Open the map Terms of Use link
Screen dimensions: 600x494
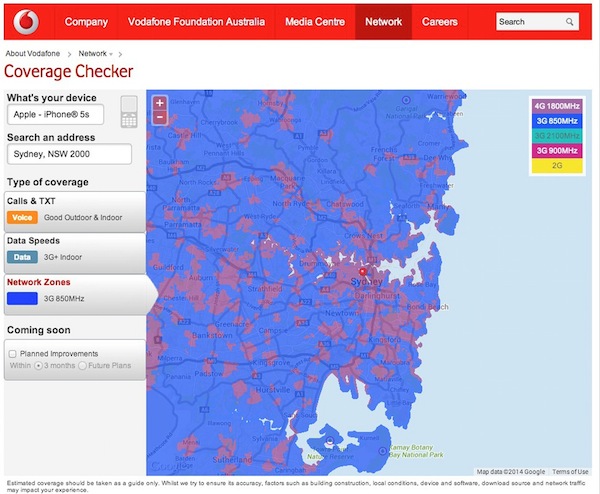click(x=570, y=471)
